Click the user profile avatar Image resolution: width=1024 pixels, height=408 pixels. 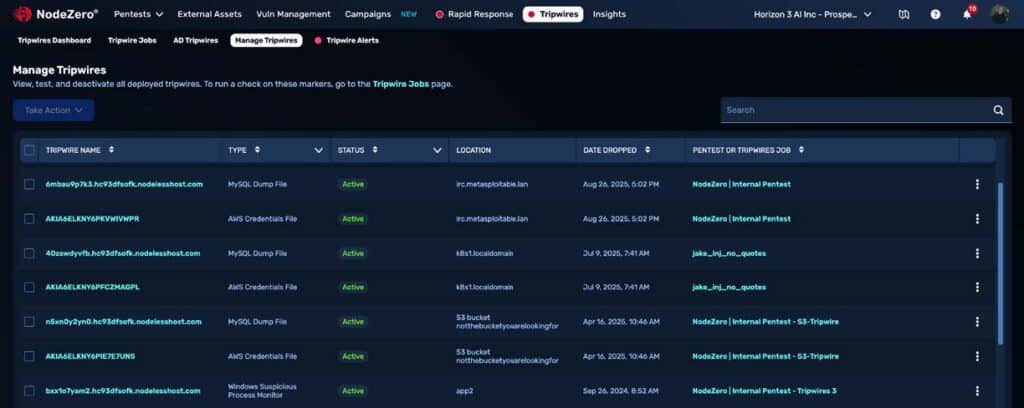pyautogui.click(x=999, y=14)
